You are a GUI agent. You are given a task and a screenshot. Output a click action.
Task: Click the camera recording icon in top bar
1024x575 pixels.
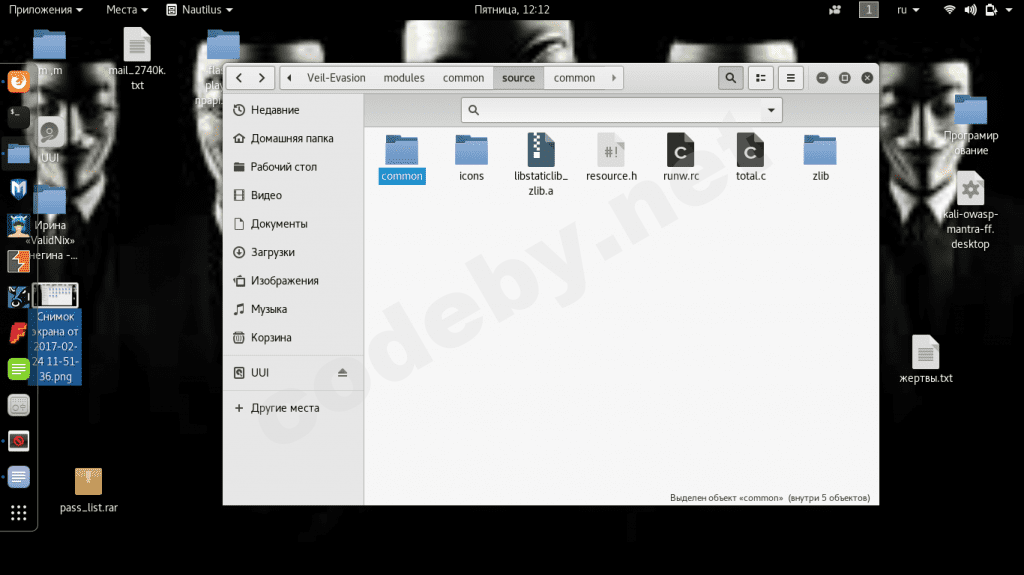point(835,10)
